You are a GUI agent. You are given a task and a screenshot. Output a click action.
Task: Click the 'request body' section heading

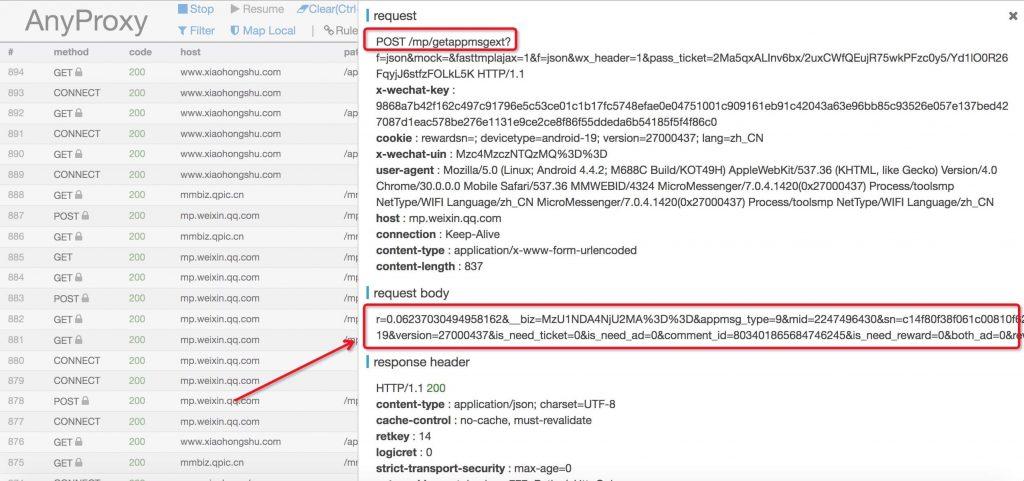[412, 292]
